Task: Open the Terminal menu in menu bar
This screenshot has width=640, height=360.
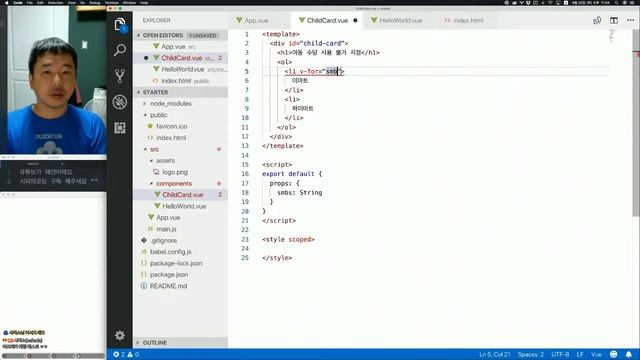Action: [111, 2]
